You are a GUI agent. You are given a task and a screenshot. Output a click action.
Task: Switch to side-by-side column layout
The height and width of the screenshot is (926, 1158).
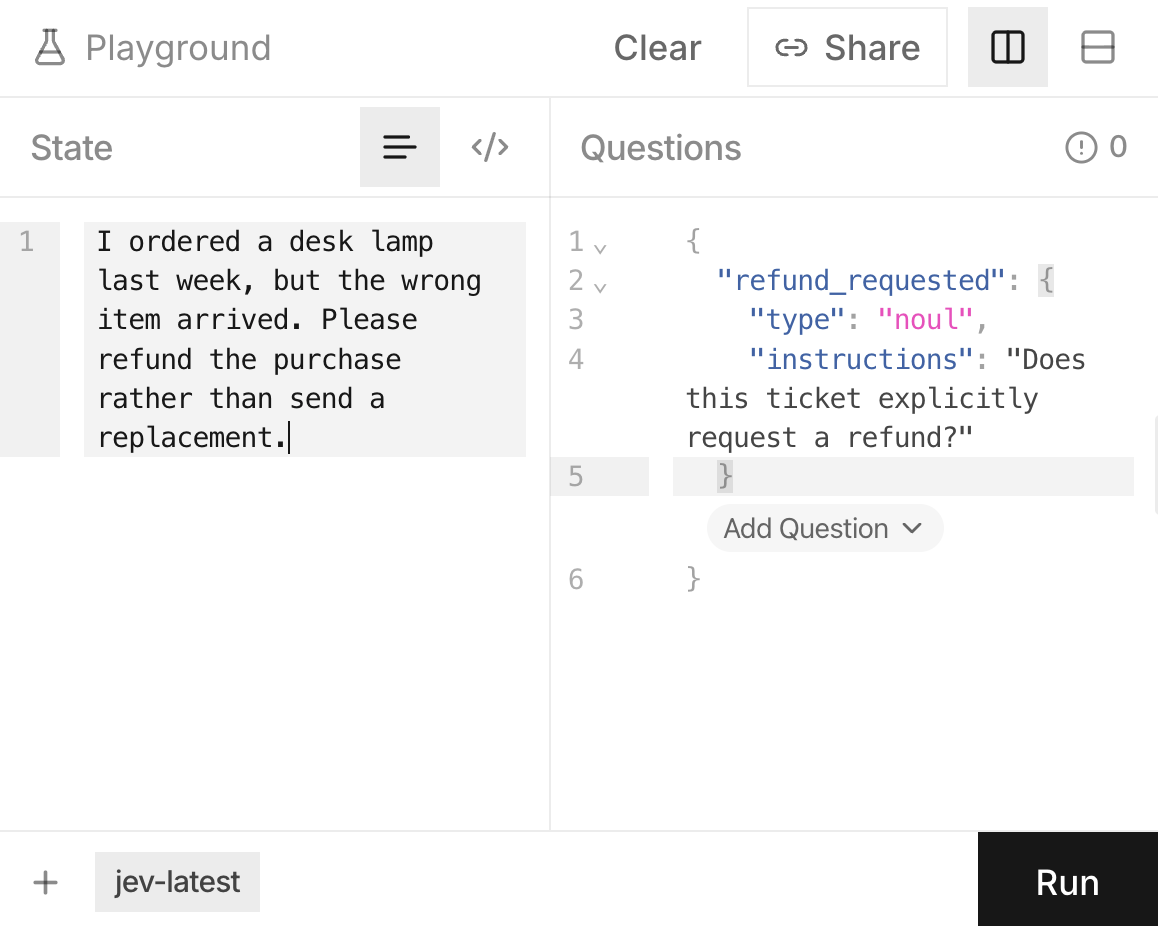pyautogui.click(x=1007, y=47)
